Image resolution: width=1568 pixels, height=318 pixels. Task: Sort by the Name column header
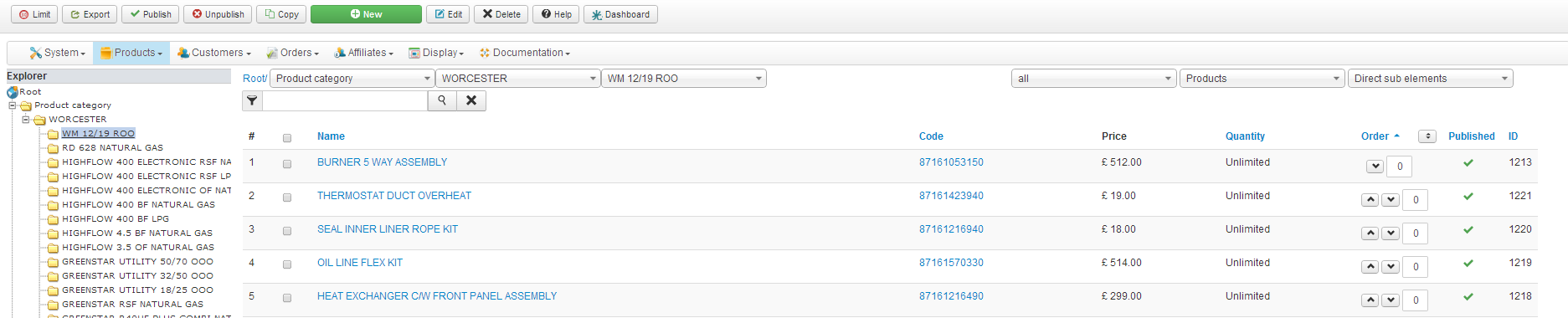331,136
